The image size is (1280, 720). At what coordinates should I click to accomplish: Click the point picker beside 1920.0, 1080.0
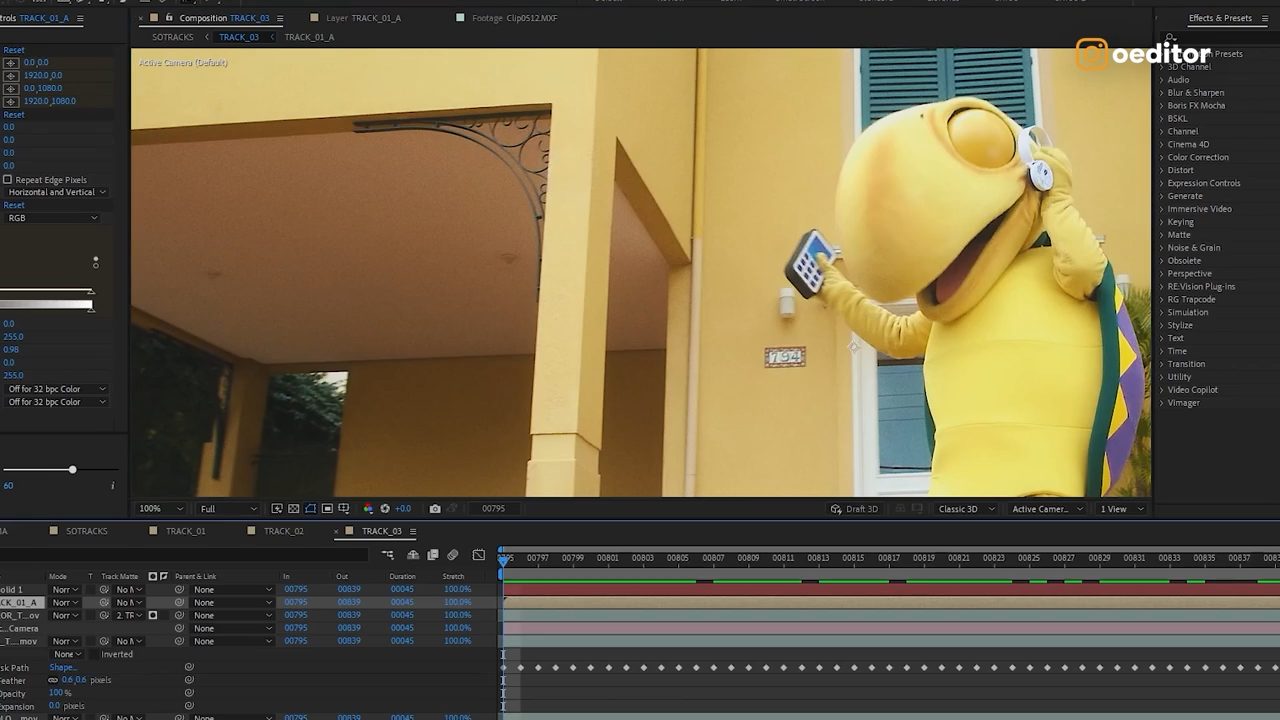(11, 101)
